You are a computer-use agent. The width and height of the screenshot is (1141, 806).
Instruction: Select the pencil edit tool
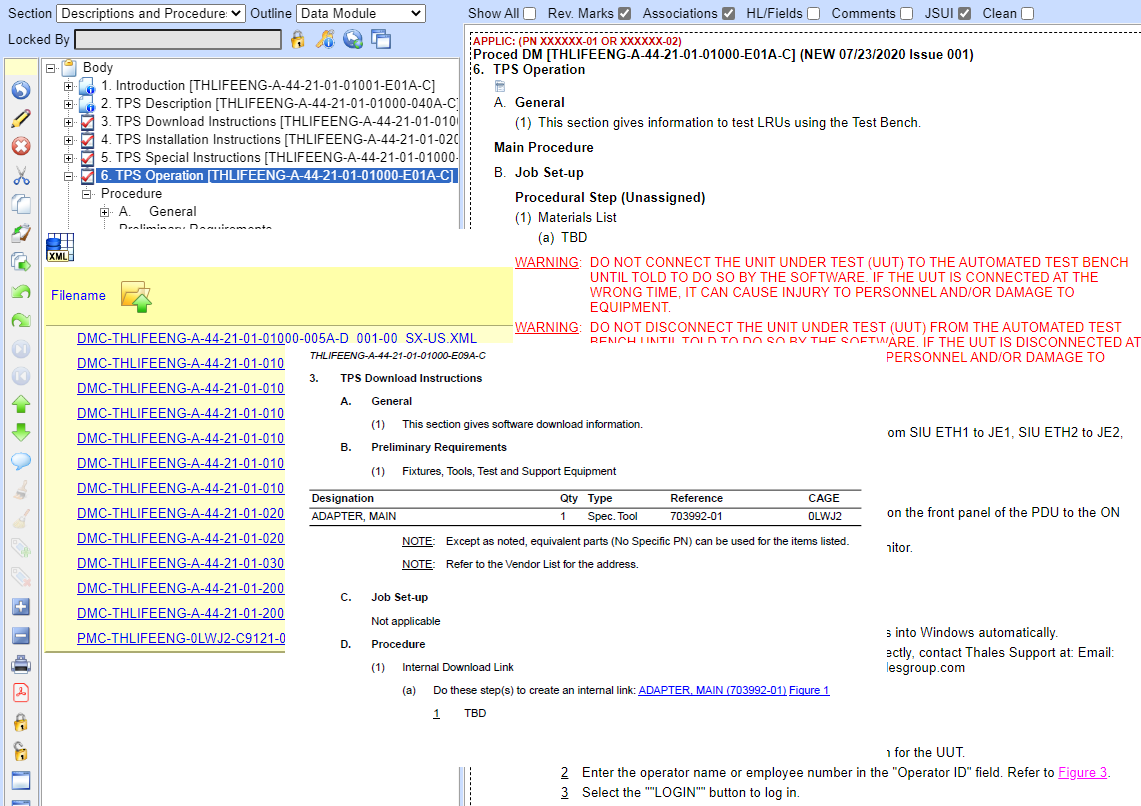(x=21, y=119)
